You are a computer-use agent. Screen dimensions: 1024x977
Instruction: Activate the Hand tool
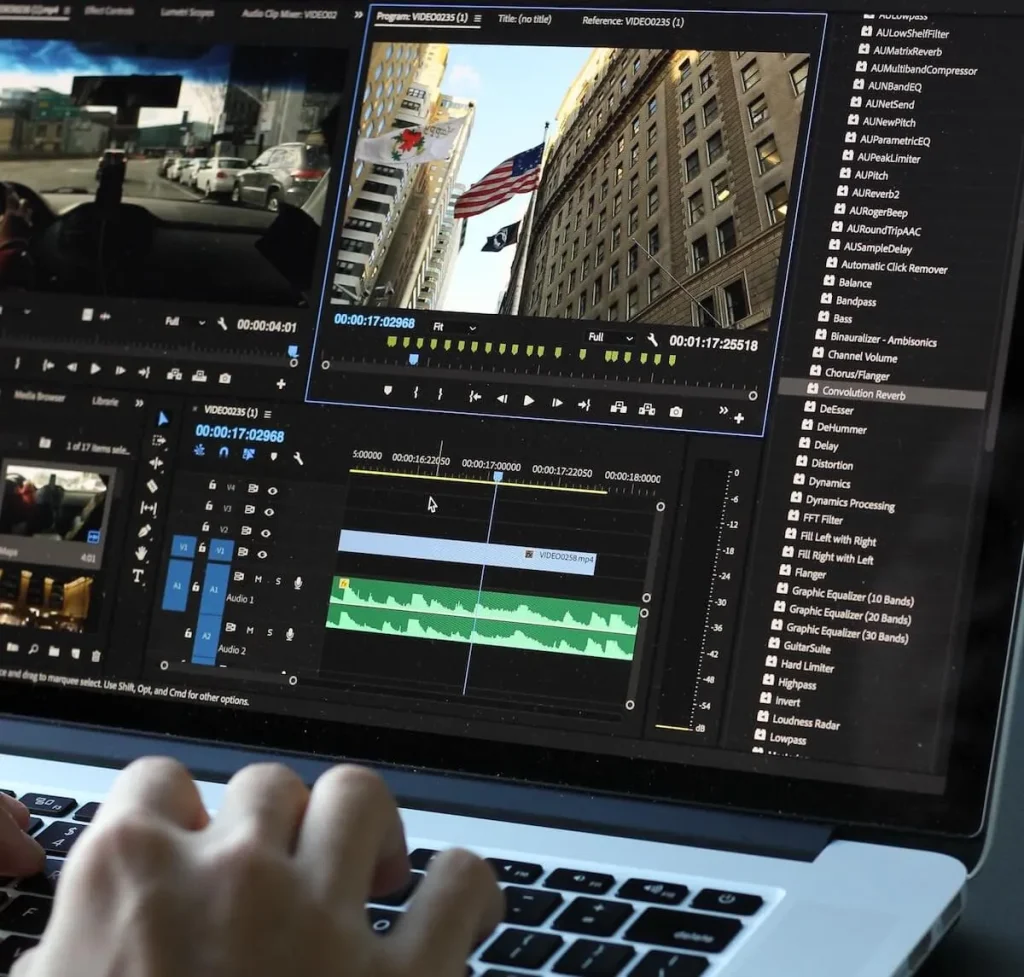point(142,553)
